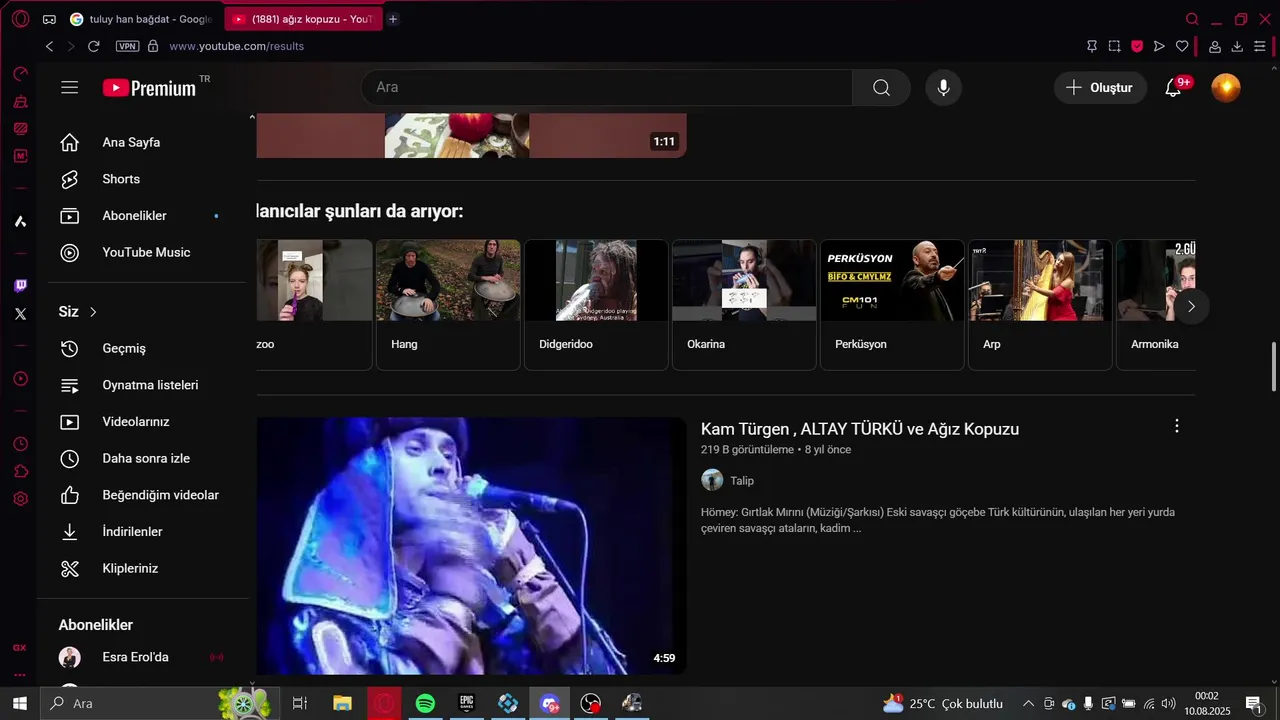1280x720 pixels.
Task: Click the address bar URL
Action: [237, 46]
